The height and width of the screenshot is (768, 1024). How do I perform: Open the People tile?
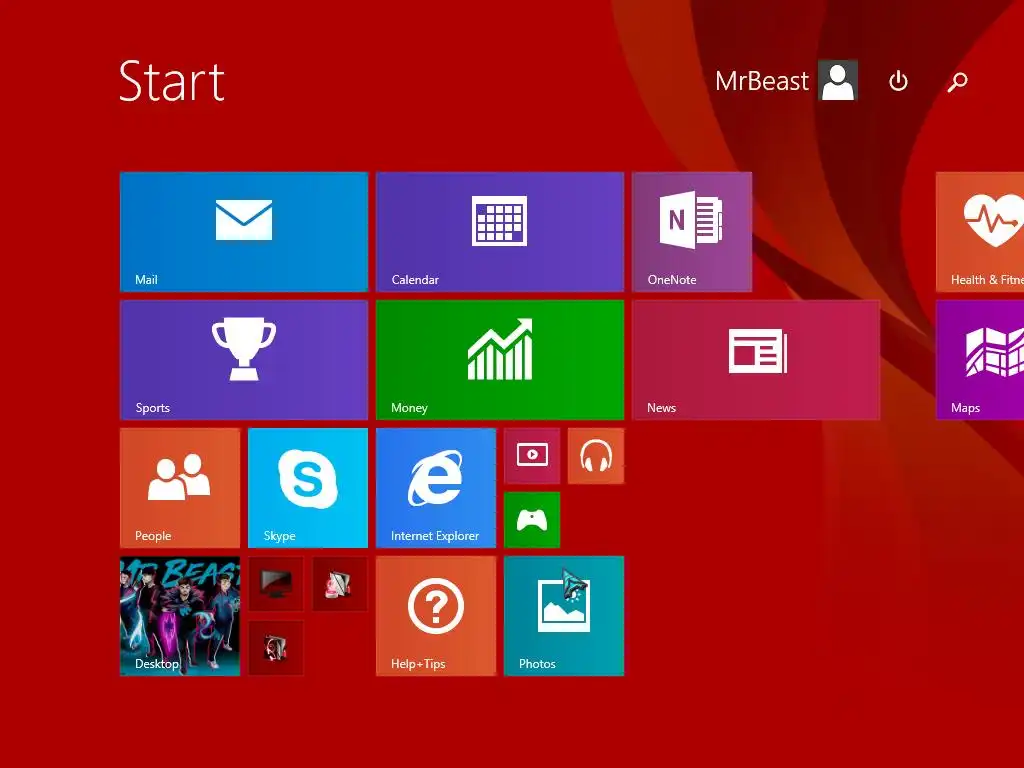click(x=180, y=488)
